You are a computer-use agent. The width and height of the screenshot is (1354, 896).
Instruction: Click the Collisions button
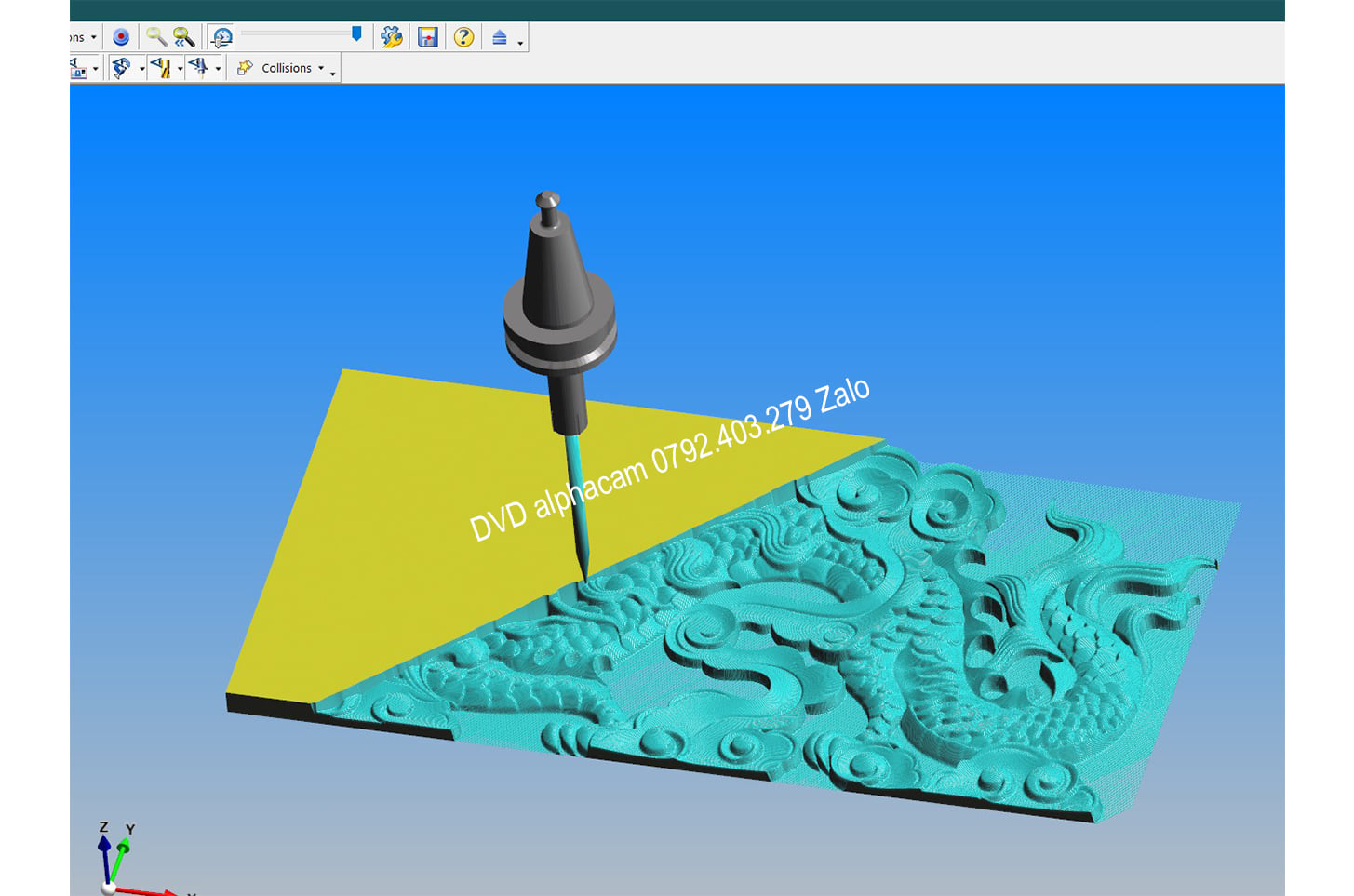pos(279,68)
